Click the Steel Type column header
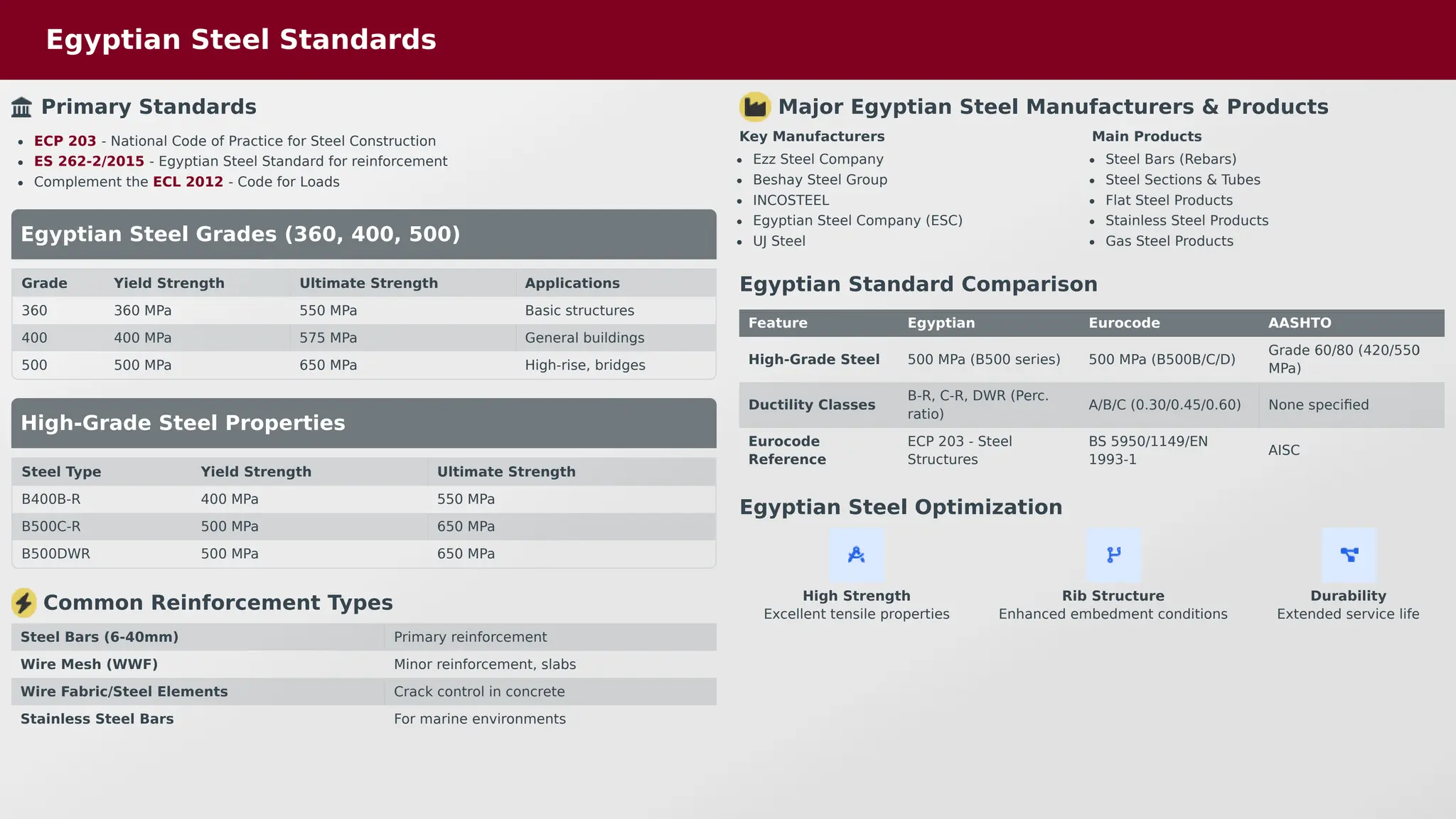Screen dimensions: 1456x819 (61, 472)
